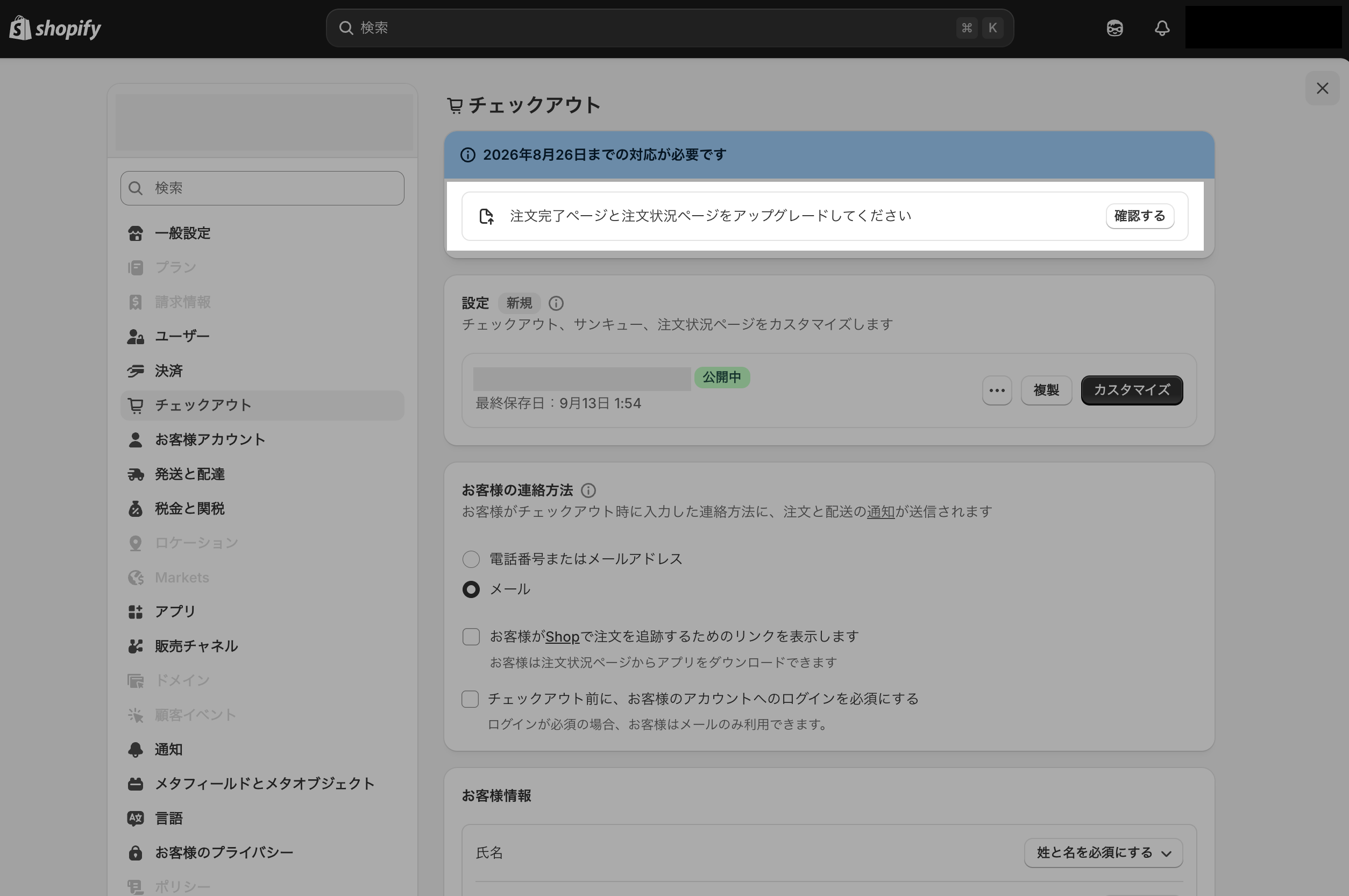This screenshot has height=896, width=1349.
Task: Open the three-dot menu for the checkout configuration
Action: [x=997, y=390]
